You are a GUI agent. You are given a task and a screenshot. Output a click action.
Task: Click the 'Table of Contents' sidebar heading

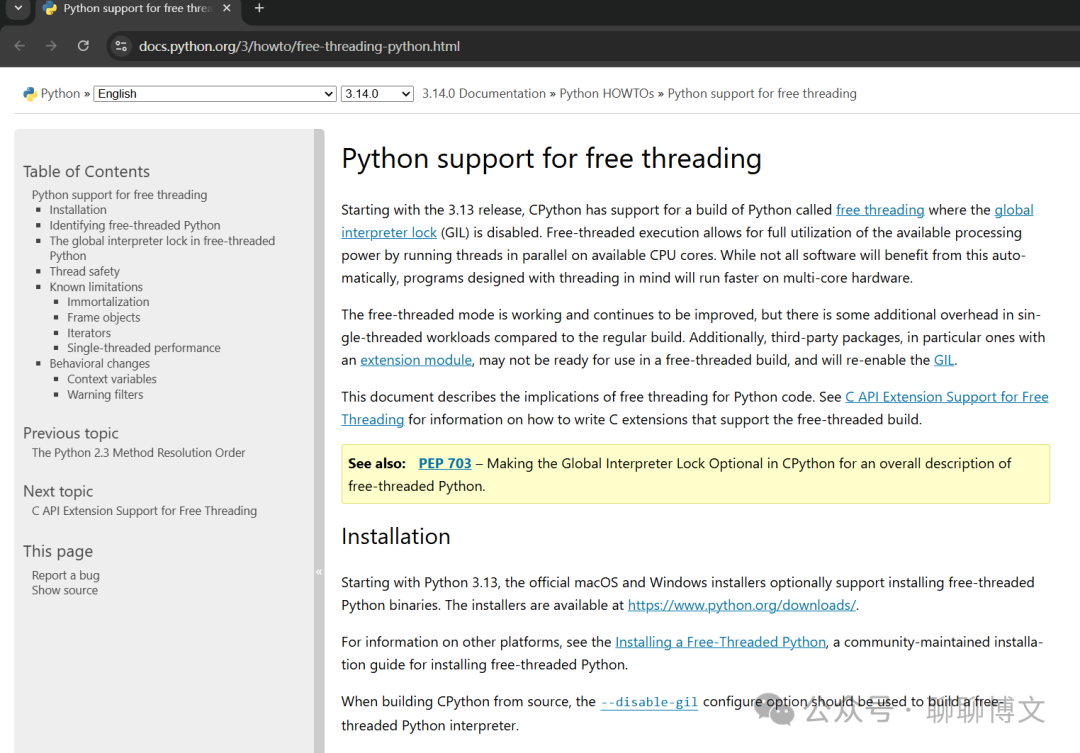[86, 172]
